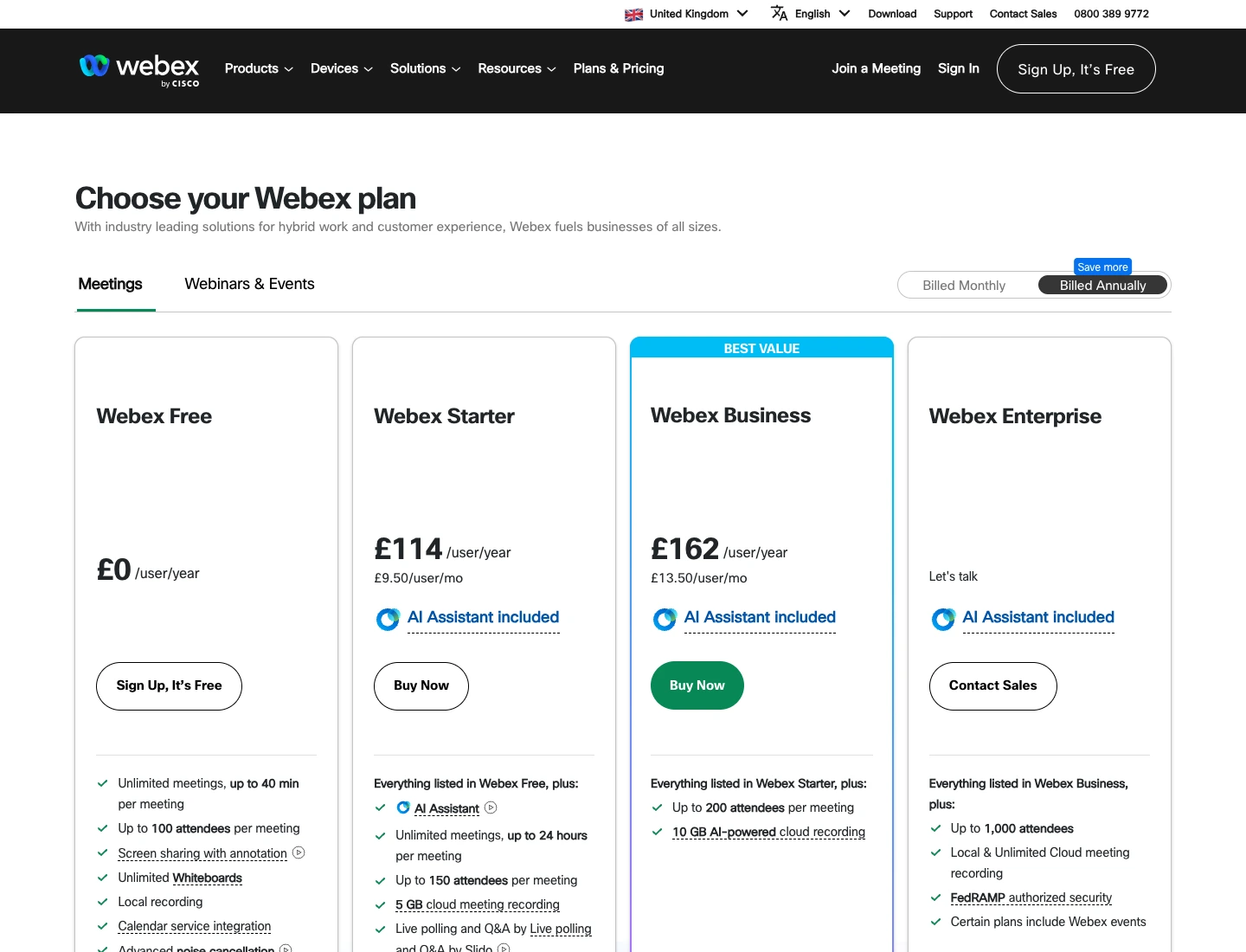The height and width of the screenshot is (952, 1246).
Task: Click Sign In link
Action: pos(959,68)
